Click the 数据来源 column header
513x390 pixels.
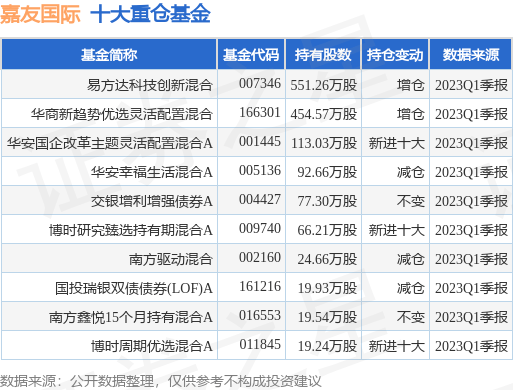point(471,55)
